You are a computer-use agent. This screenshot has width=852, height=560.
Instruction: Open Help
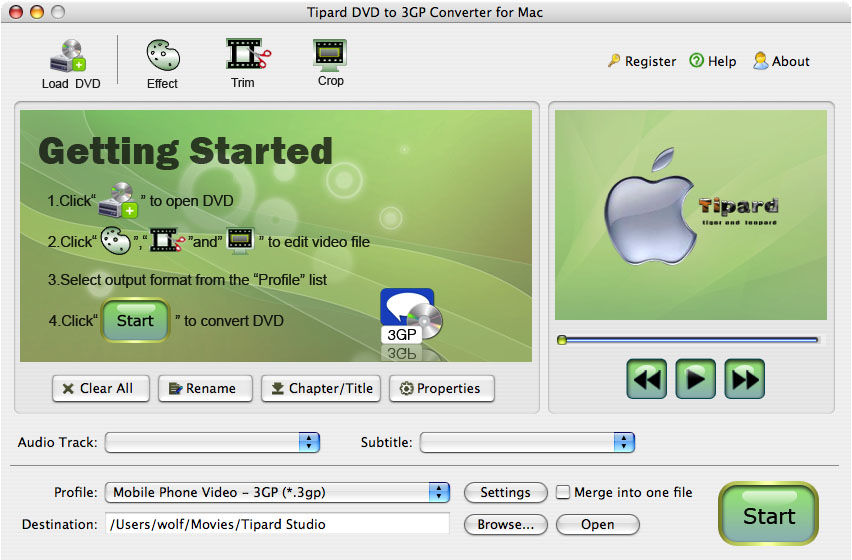pyautogui.click(x=713, y=61)
